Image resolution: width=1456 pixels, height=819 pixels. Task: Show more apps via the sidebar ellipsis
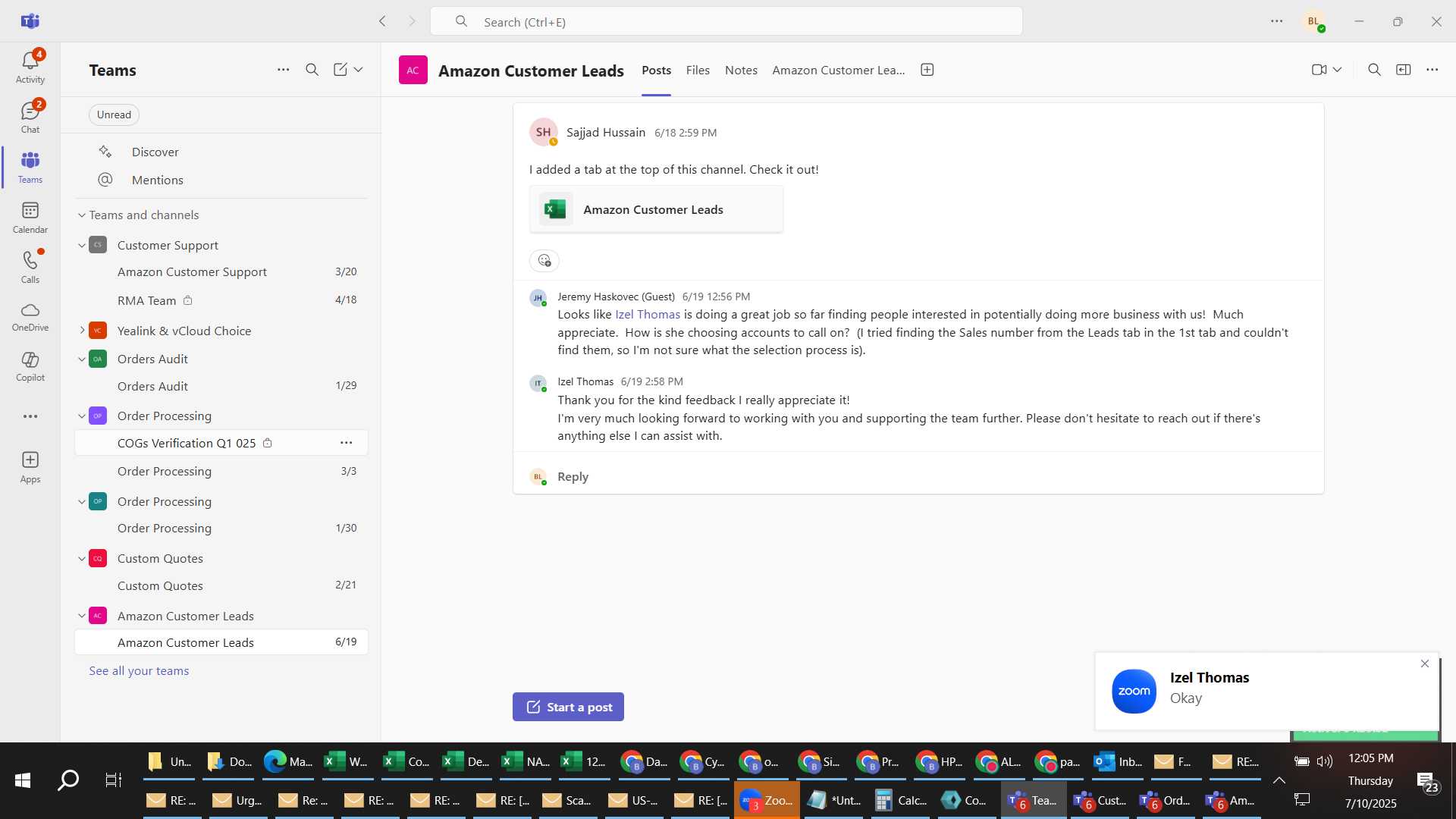click(30, 416)
